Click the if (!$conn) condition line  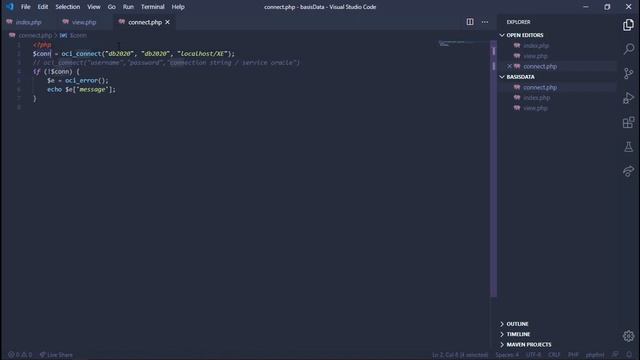[56, 71]
